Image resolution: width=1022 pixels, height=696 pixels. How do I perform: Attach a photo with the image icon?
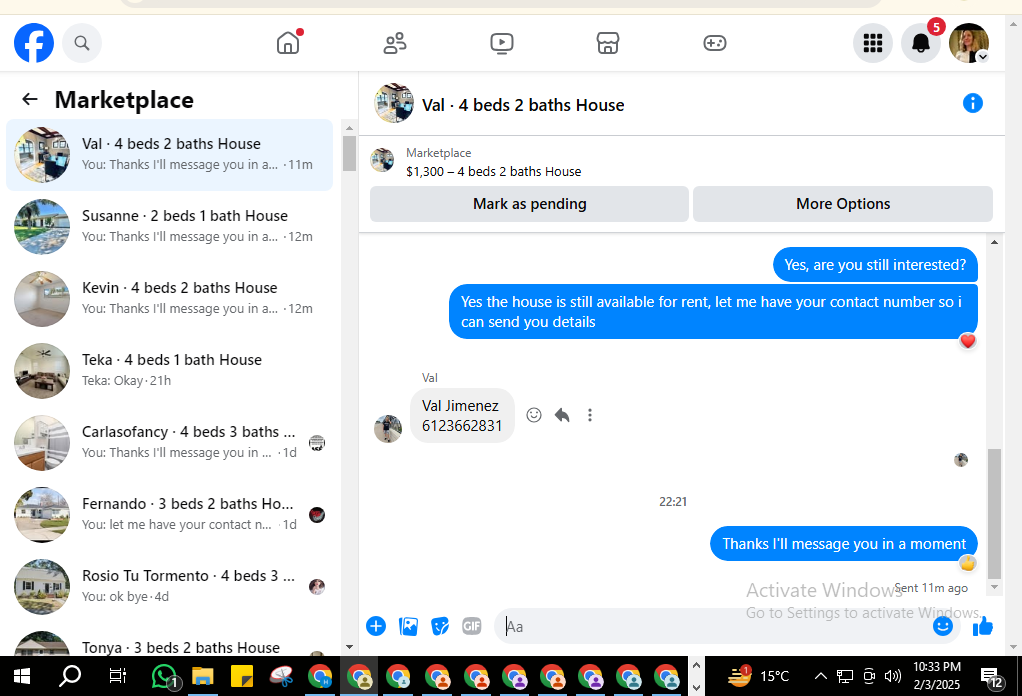(408, 626)
